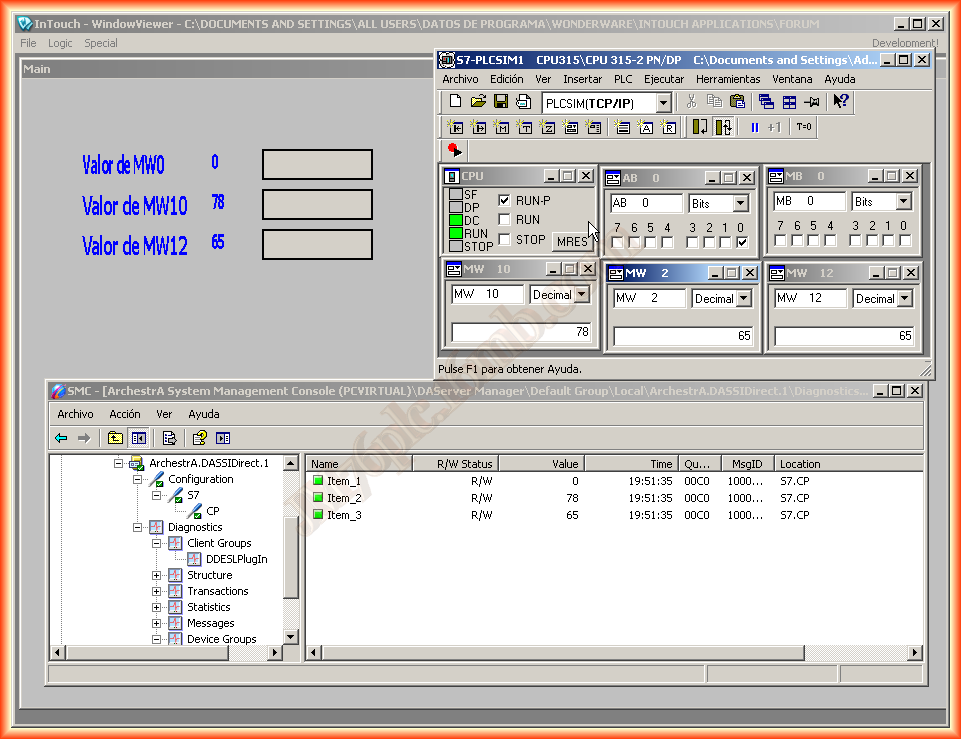Open the Decimal format dropdown for MW 10
This screenshot has height=739, width=961.
click(x=583, y=295)
